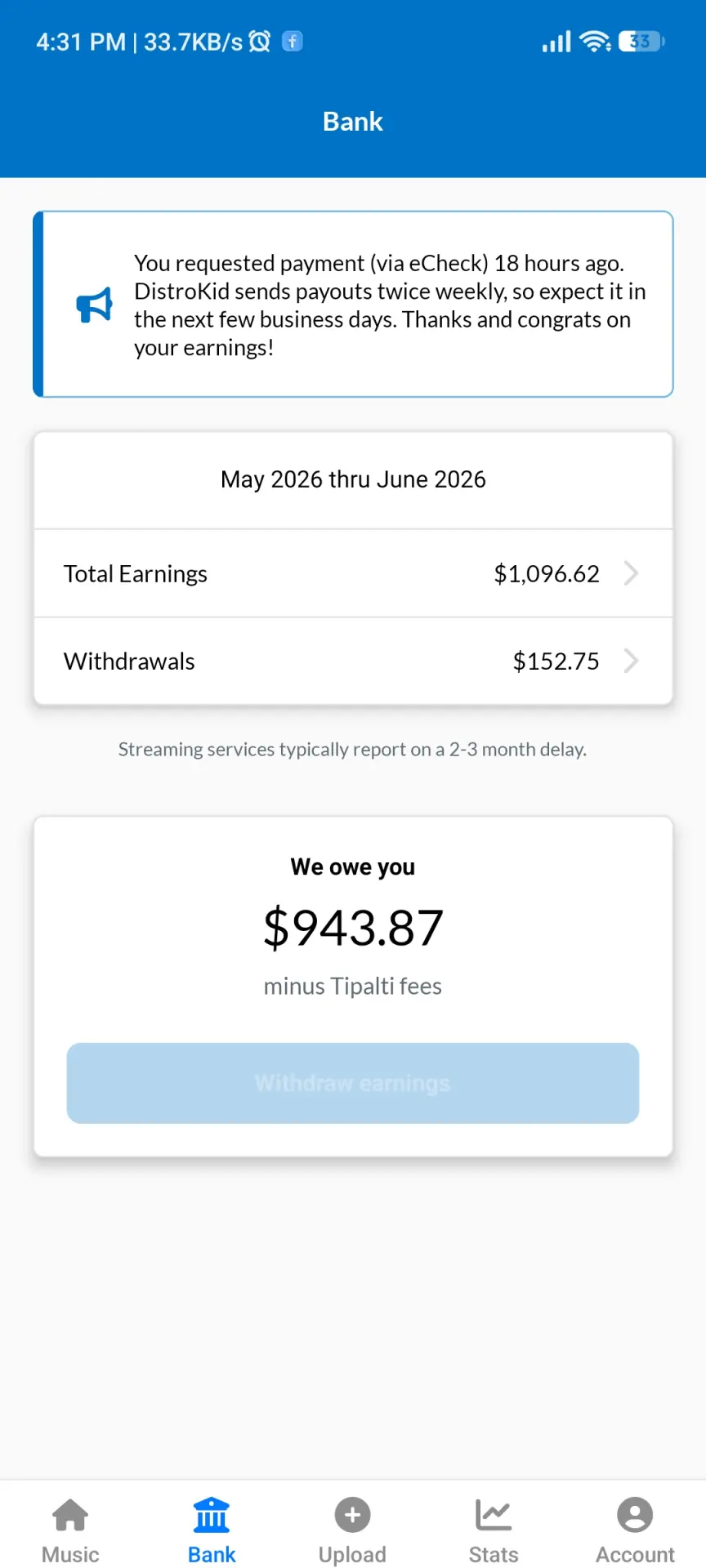Open the Total Earnings row
Viewport: 706px width, 1568px height.
[353, 573]
